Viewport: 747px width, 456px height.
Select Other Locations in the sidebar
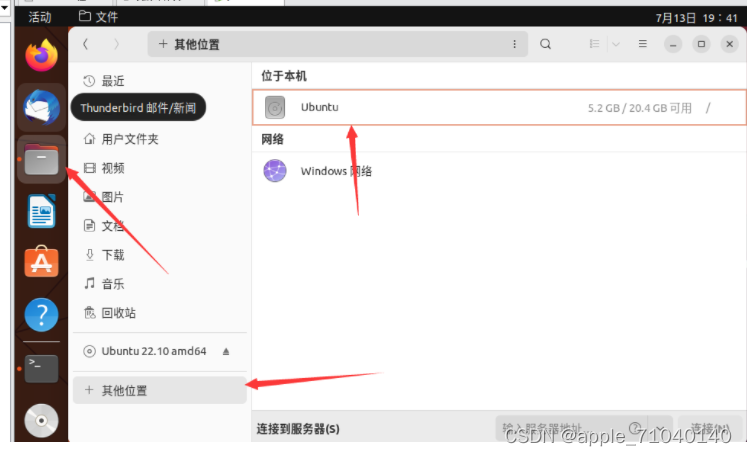point(160,390)
